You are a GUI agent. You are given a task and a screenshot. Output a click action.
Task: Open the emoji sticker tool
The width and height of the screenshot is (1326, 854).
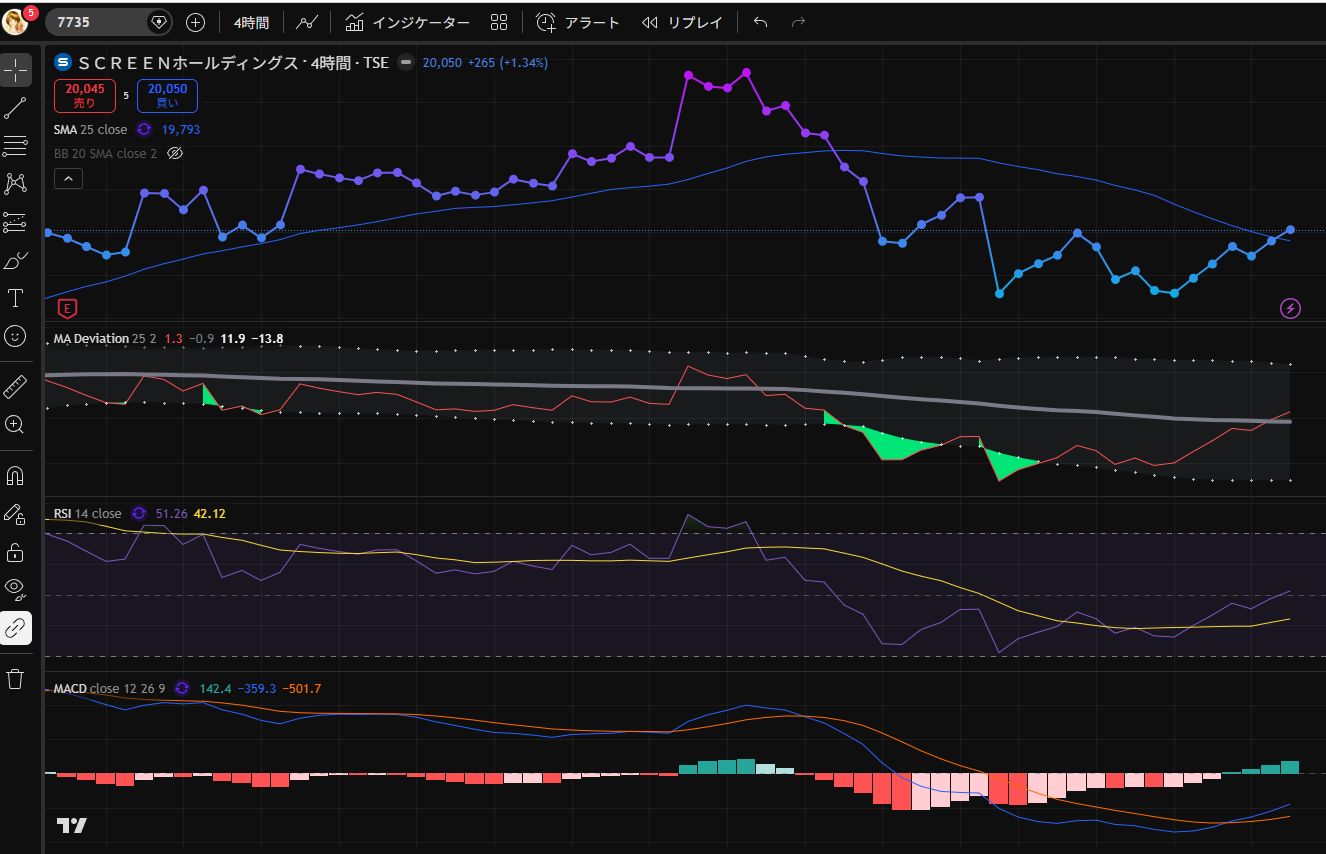(x=15, y=336)
